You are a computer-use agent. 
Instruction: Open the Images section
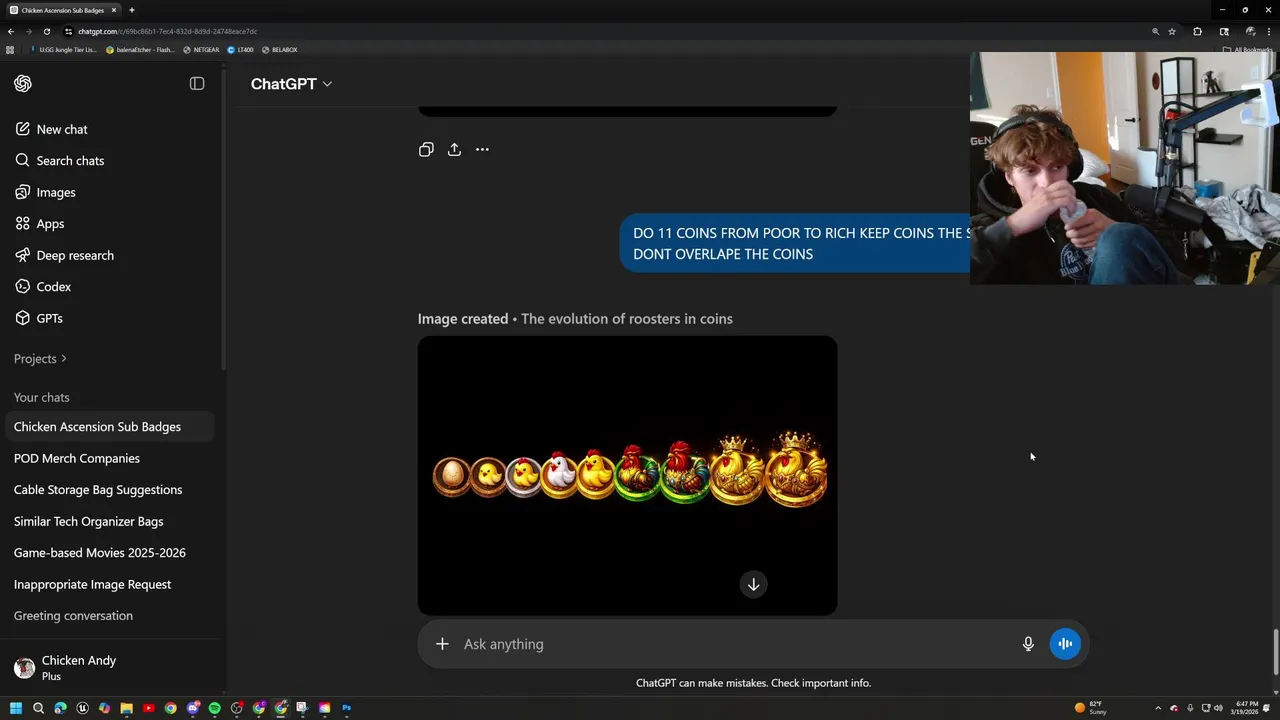pyautogui.click(x=110, y=192)
